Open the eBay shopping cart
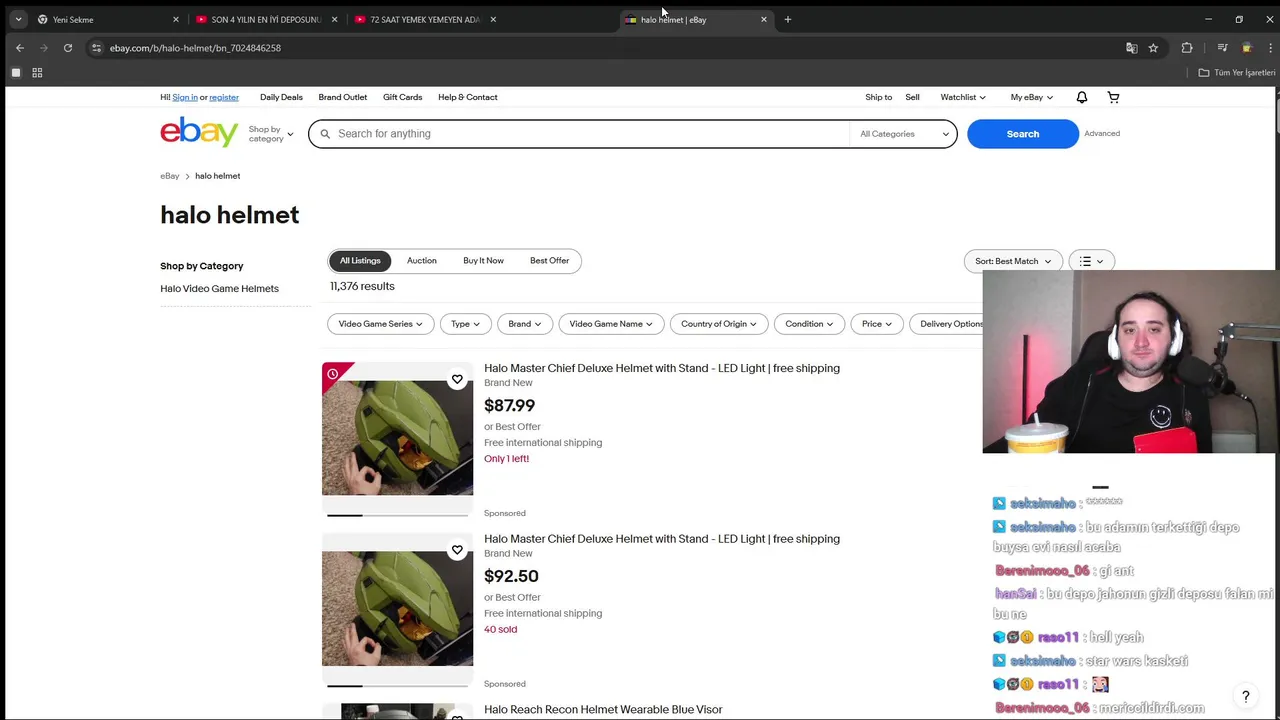The width and height of the screenshot is (1280, 720). tap(1113, 97)
